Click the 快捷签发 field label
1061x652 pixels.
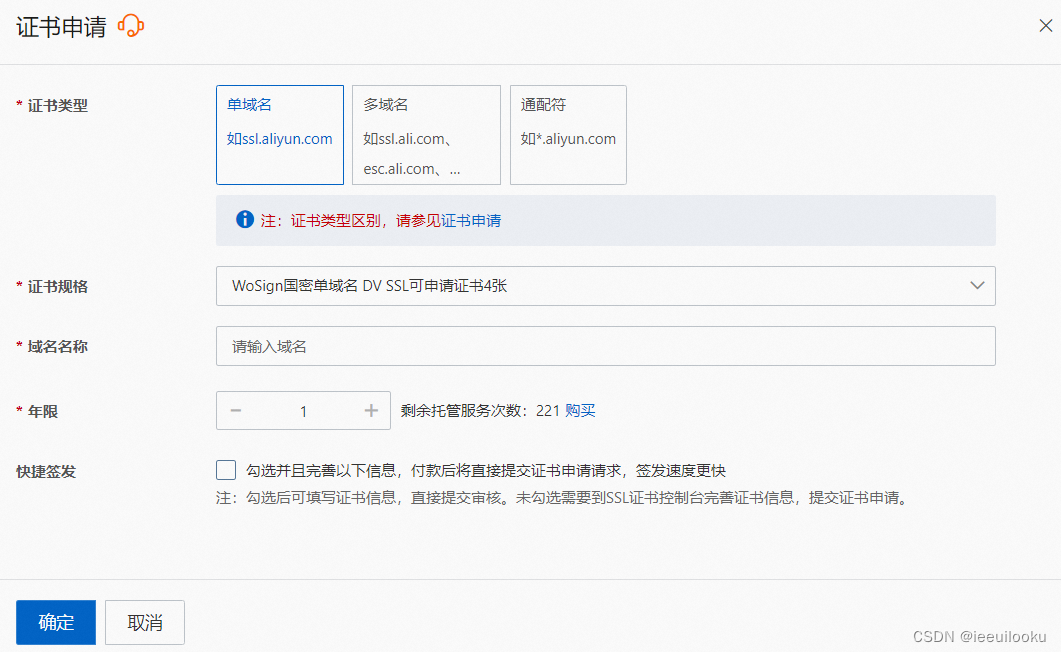[x=46, y=471]
